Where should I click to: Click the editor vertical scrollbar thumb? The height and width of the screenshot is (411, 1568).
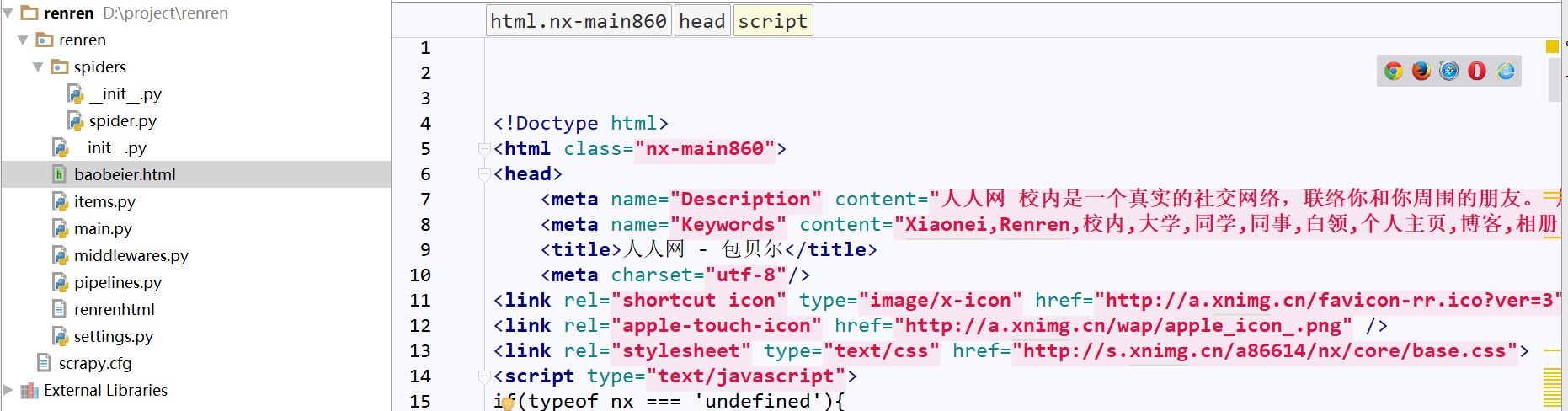click(x=1555, y=80)
